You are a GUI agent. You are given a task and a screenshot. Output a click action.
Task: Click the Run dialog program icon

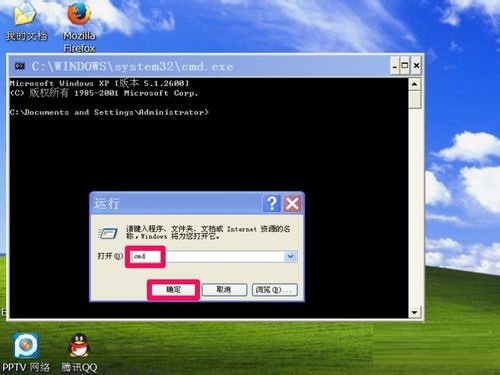[108, 233]
